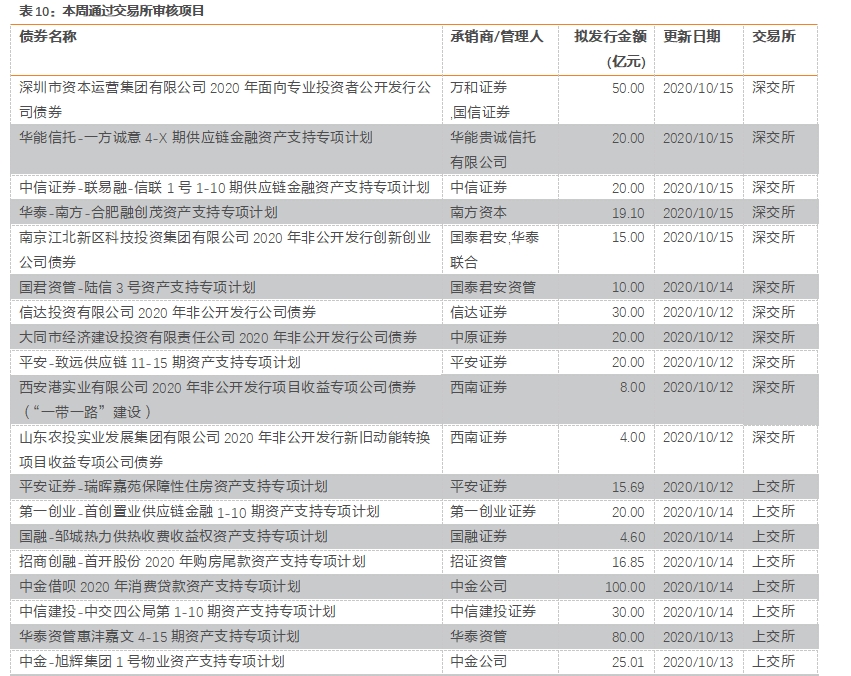Select the amount 19.10
Screen dimensions: 851x676
pyautogui.click(x=628, y=213)
